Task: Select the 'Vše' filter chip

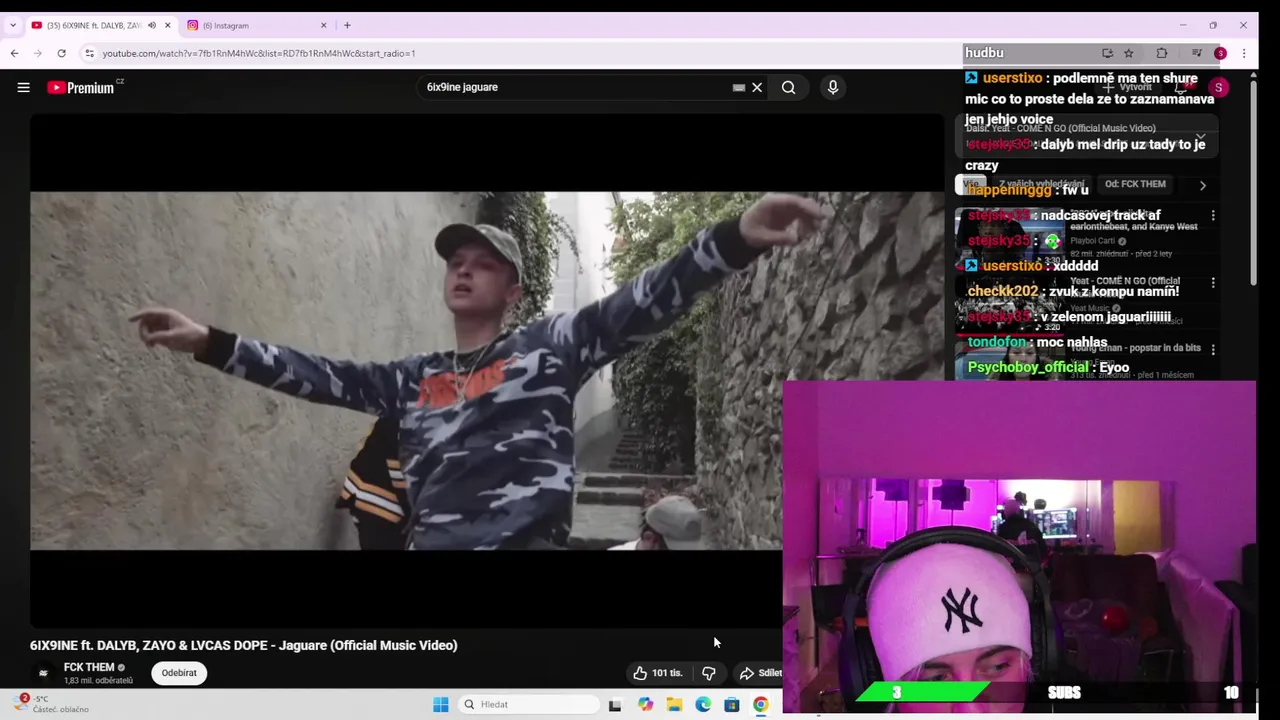Action: (971, 184)
